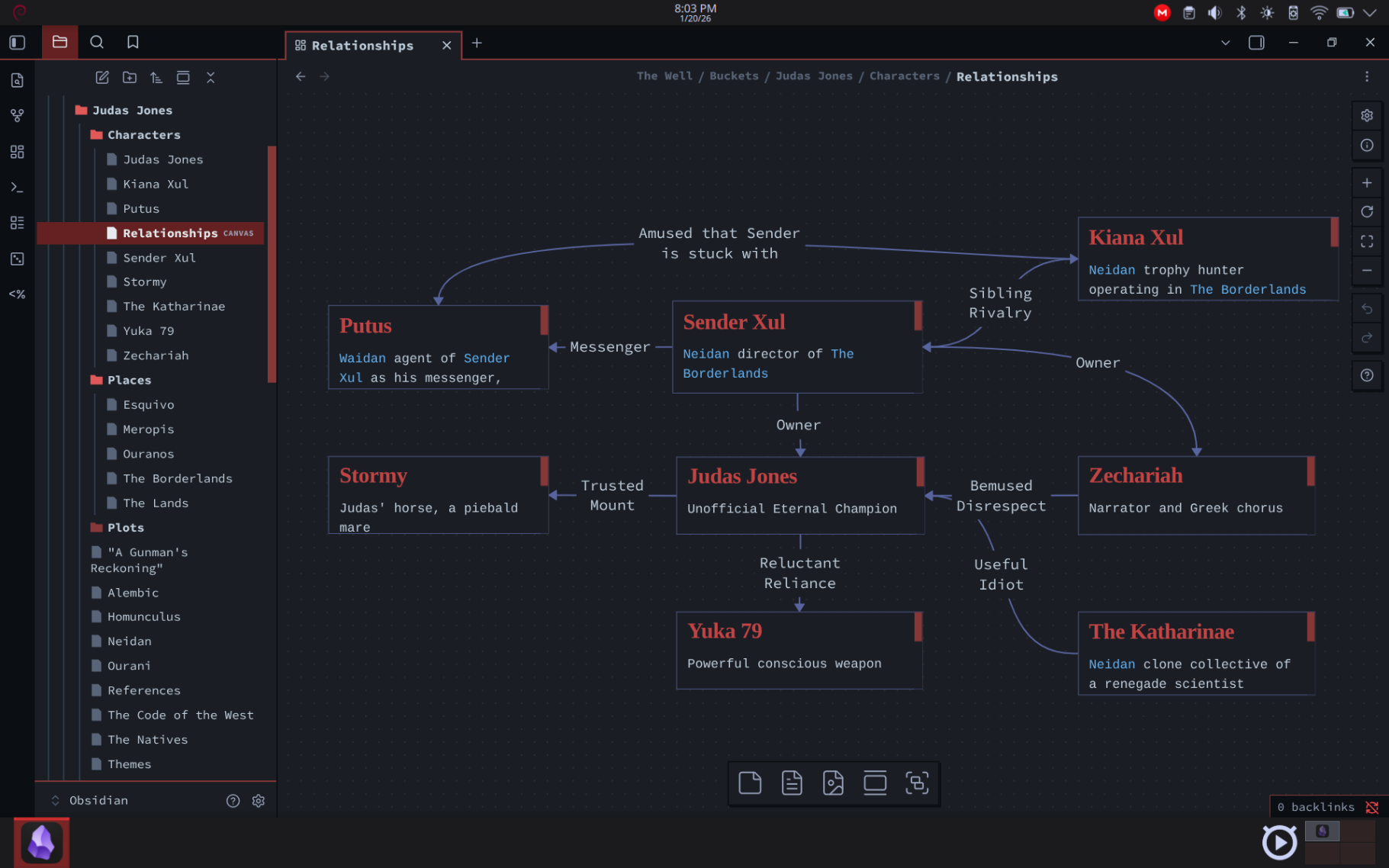This screenshot has width=1389, height=868.
Task: Toggle the right sidebar panel
Action: pyautogui.click(x=1256, y=43)
